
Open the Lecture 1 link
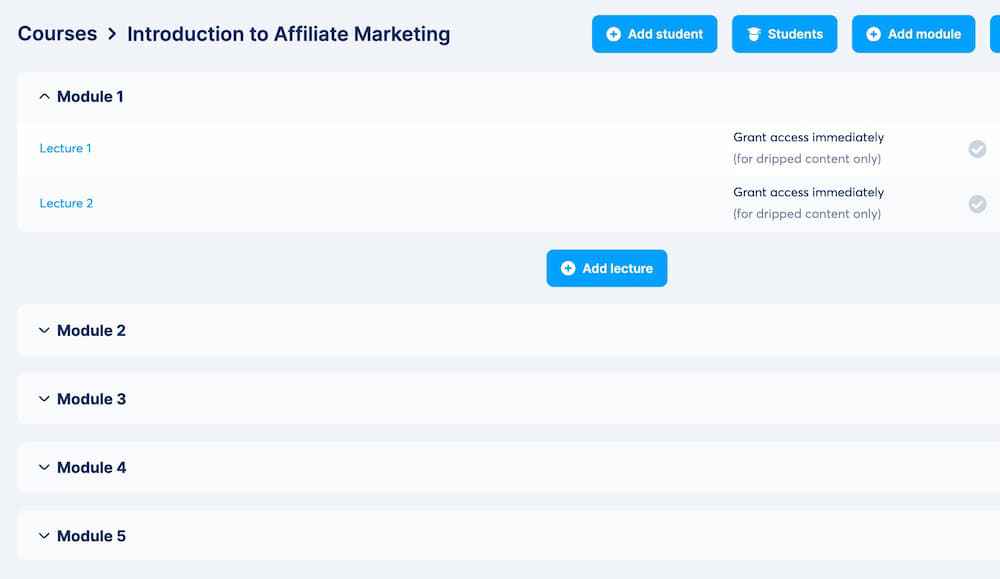(x=66, y=148)
